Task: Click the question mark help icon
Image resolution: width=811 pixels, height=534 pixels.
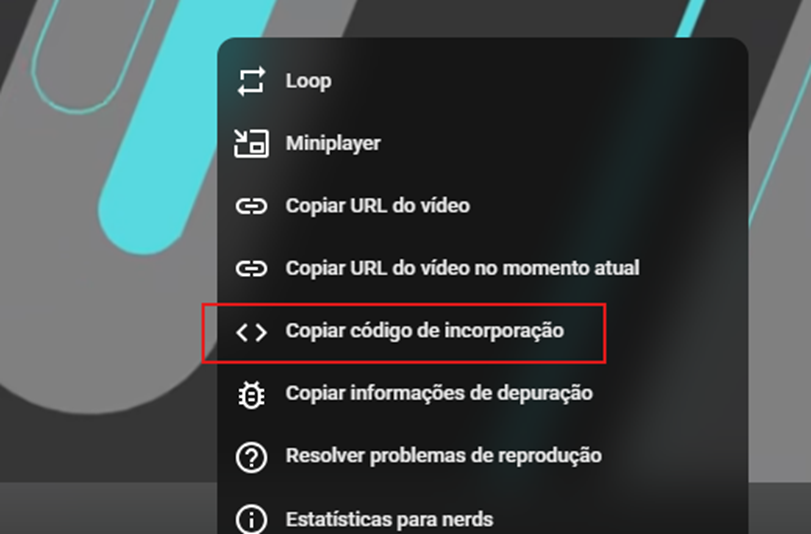Action: click(251, 457)
